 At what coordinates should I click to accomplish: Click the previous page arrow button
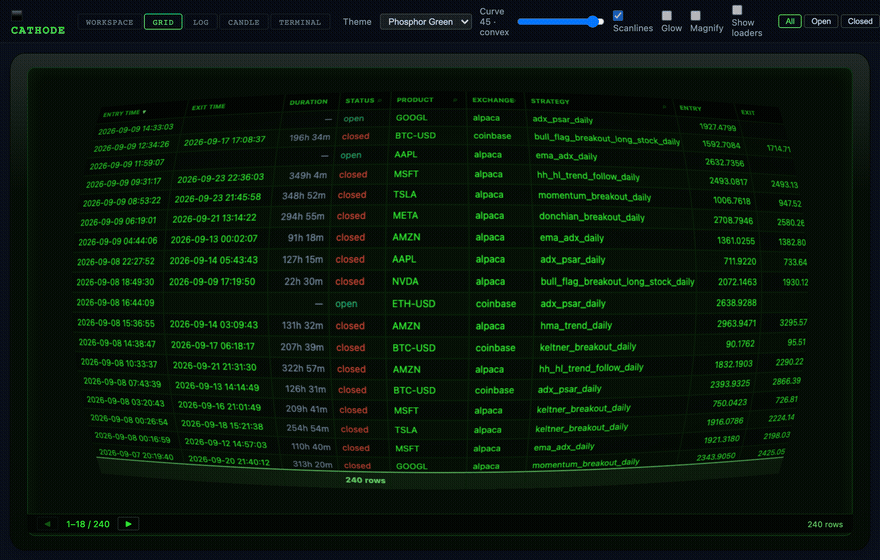48,524
